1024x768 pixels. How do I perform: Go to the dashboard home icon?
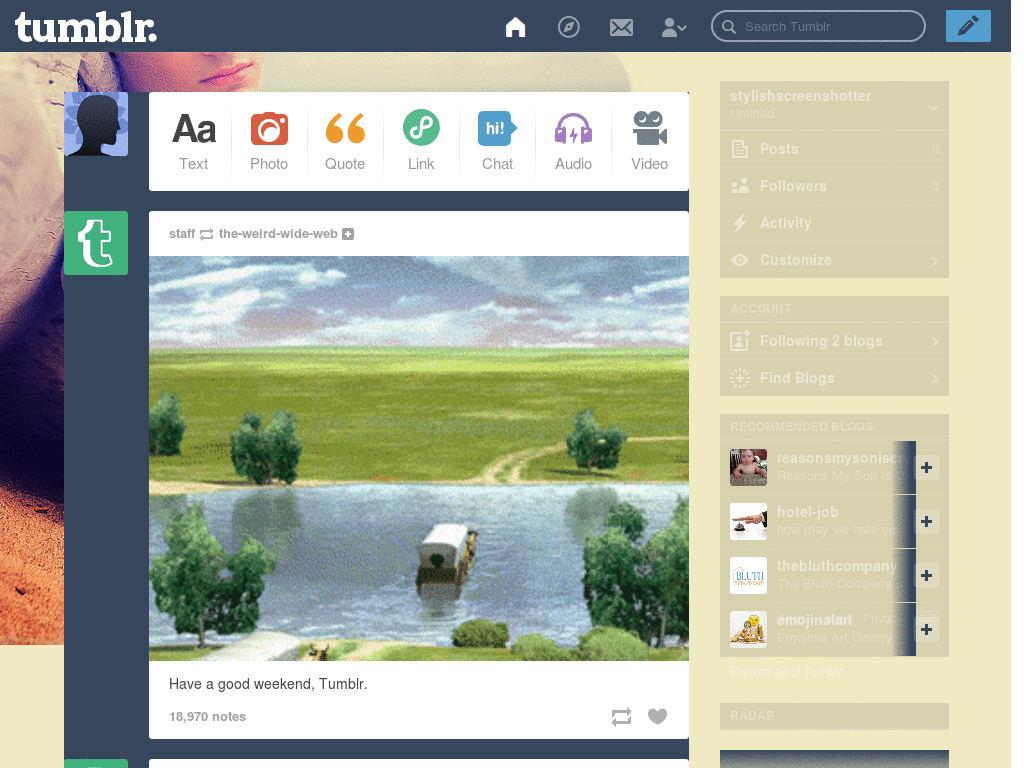point(515,27)
